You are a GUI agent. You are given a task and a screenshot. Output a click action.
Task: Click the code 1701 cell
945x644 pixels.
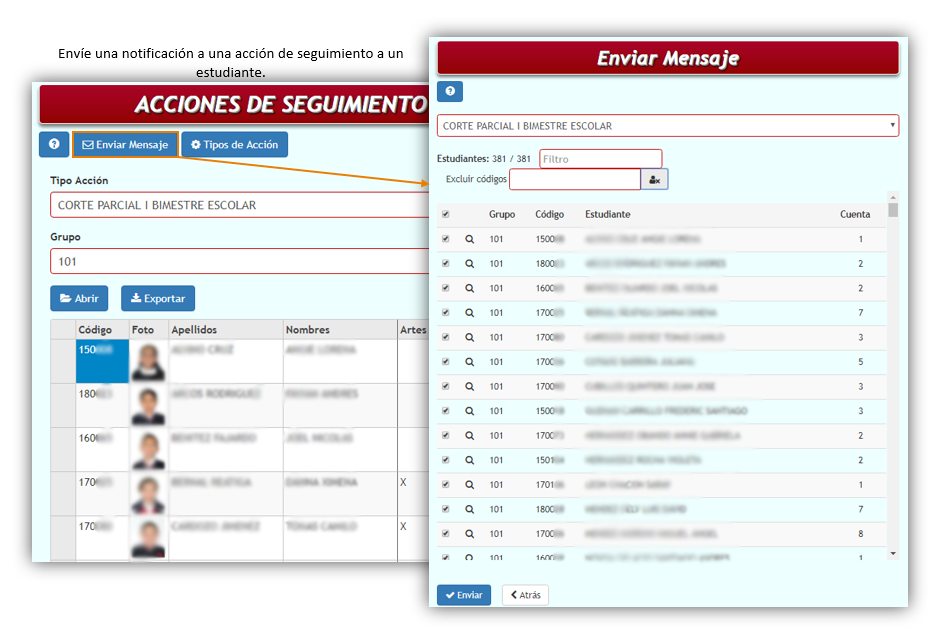click(x=550, y=485)
